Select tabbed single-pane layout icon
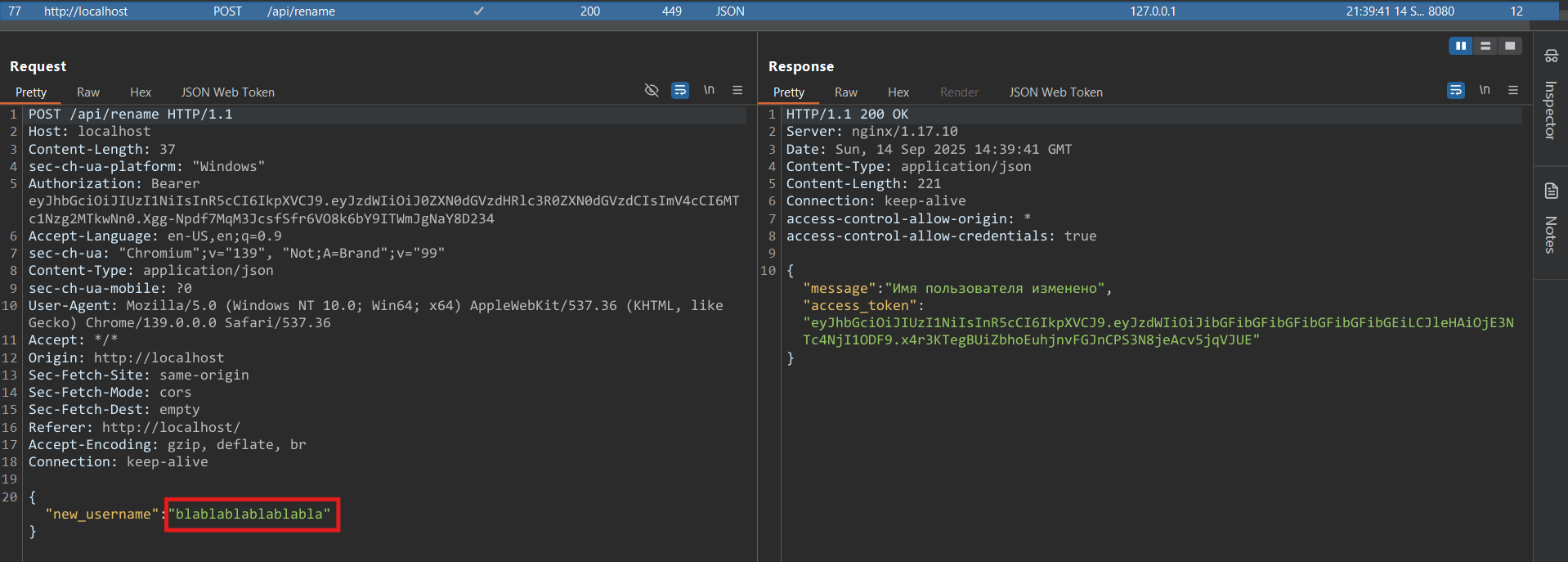The image size is (1568, 562). (1510, 47)
